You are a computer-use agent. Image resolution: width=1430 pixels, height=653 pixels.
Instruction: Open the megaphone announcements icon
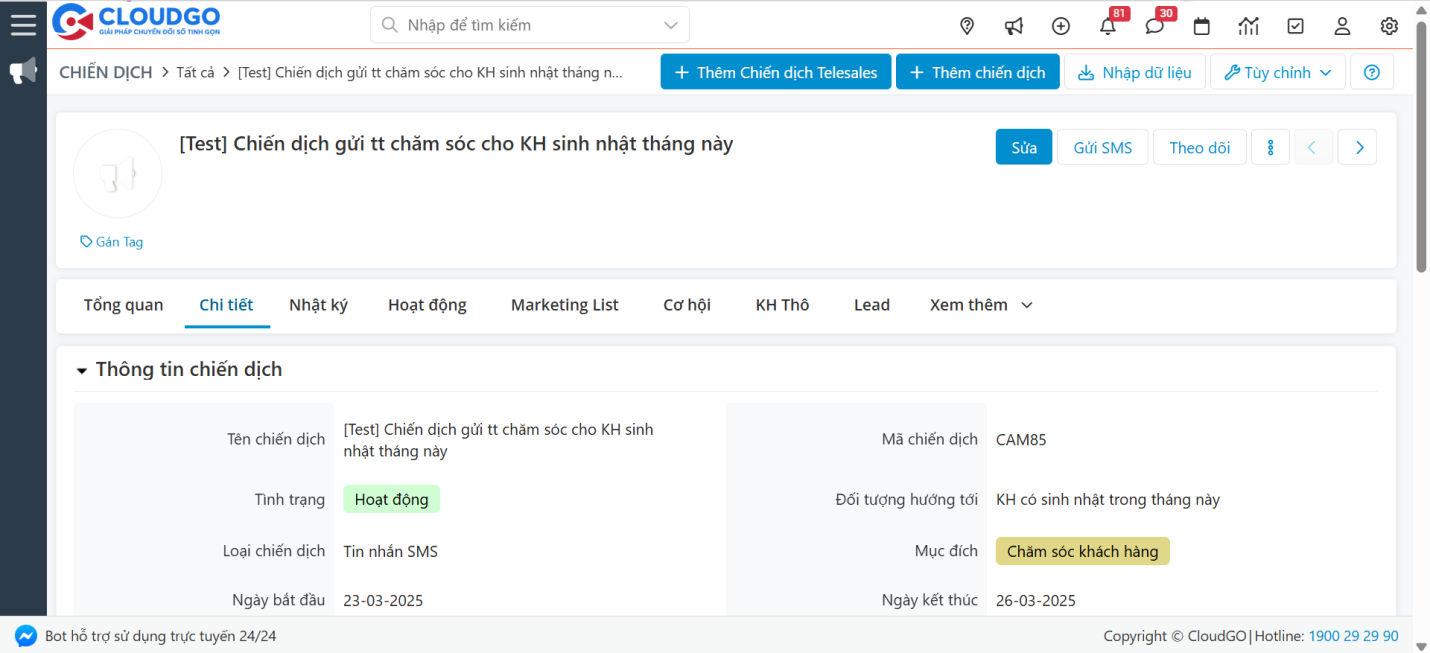[x=1014, y=26]
